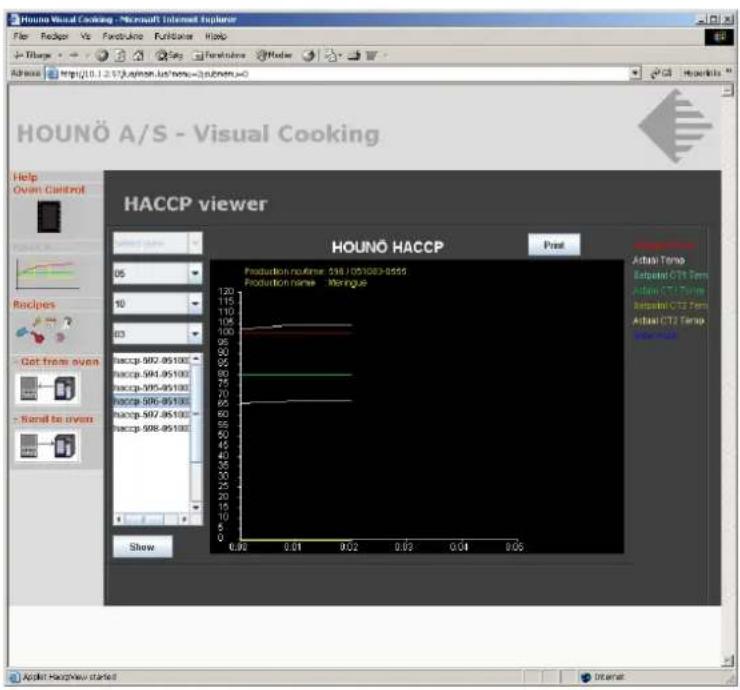Image resolution: width=740 pixels, height=690 pixels.
Task: Select highlighted haccp-596 file in list
Action: [x=151, y=401]
